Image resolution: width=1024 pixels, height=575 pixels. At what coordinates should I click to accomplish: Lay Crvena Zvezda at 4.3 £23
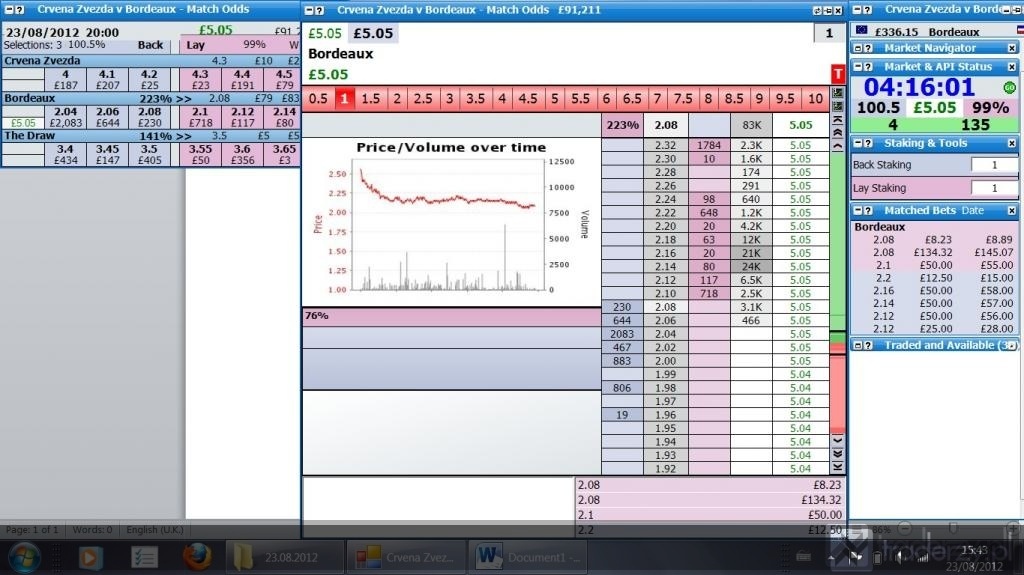(x=200, y=80)
